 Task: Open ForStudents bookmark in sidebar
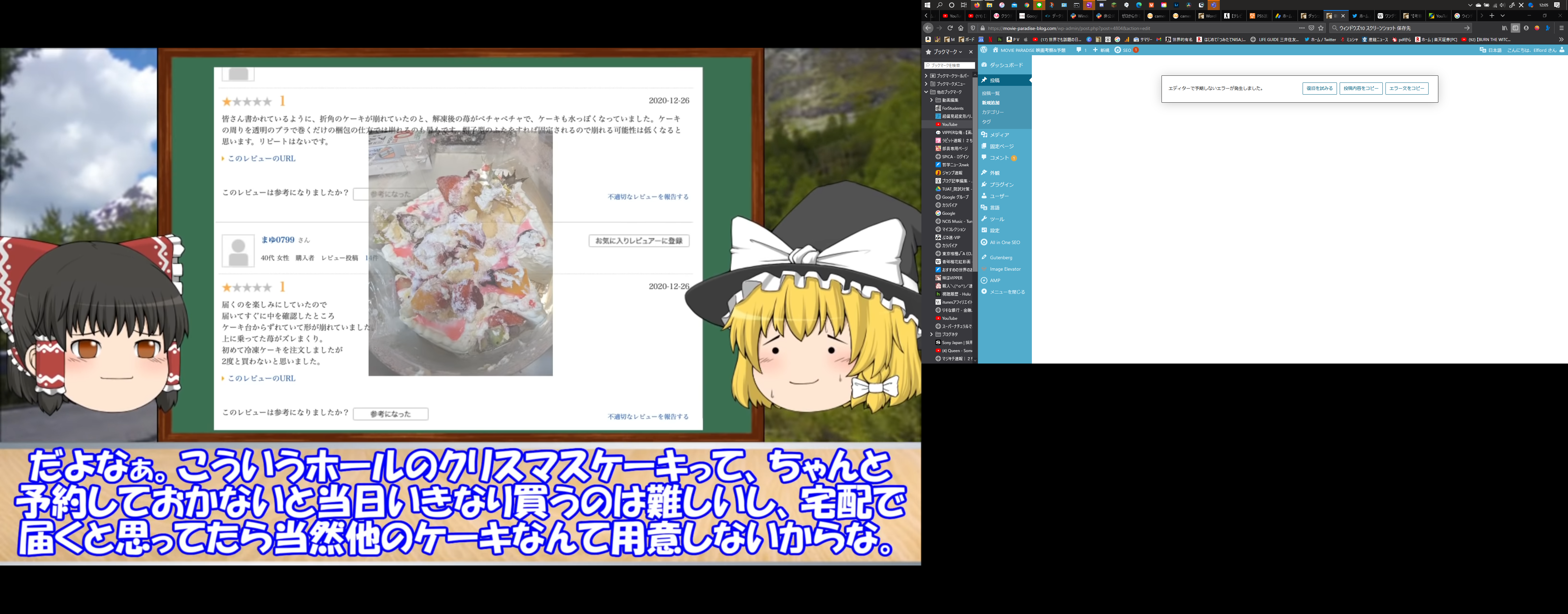coord(950,108)
